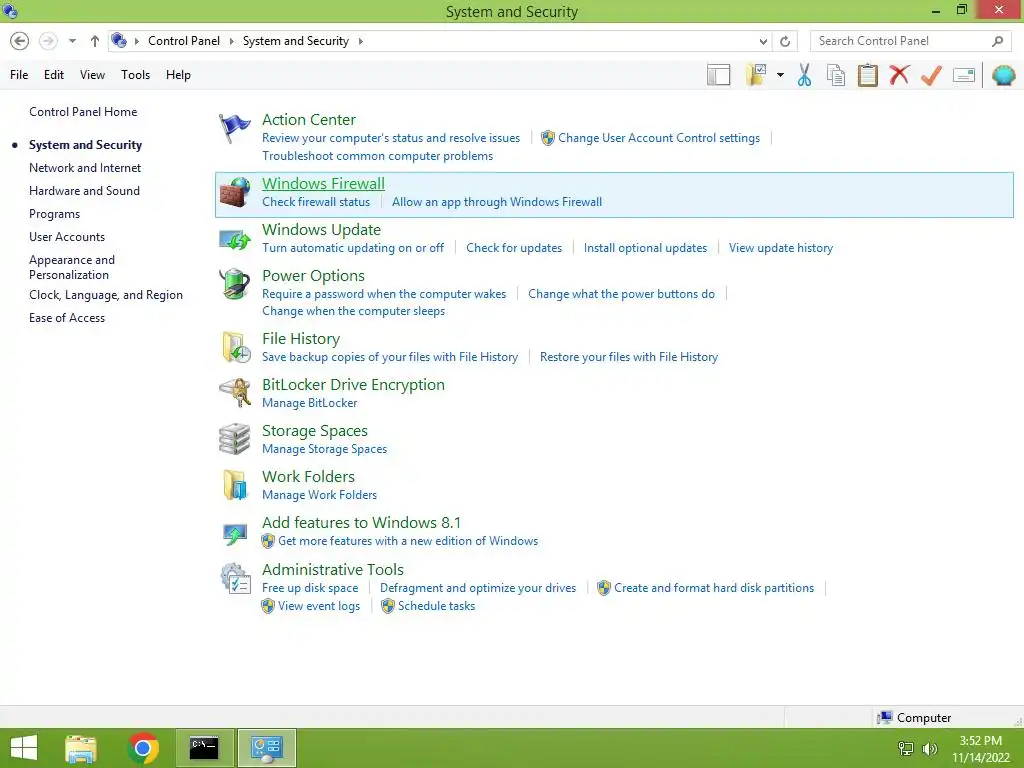Click the Control Panel breadcrumb

(184, 40)
